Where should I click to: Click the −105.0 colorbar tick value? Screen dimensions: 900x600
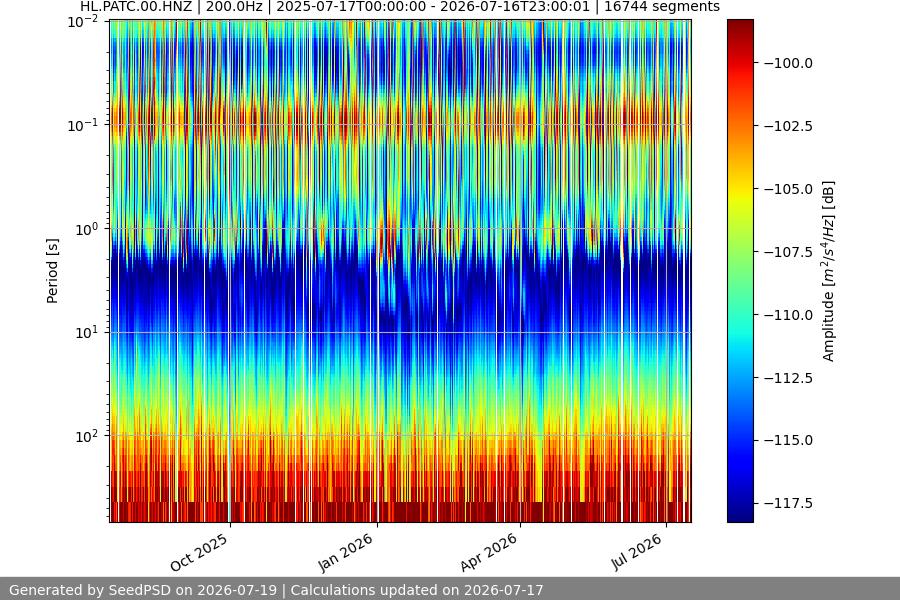[x=788, y=189]
